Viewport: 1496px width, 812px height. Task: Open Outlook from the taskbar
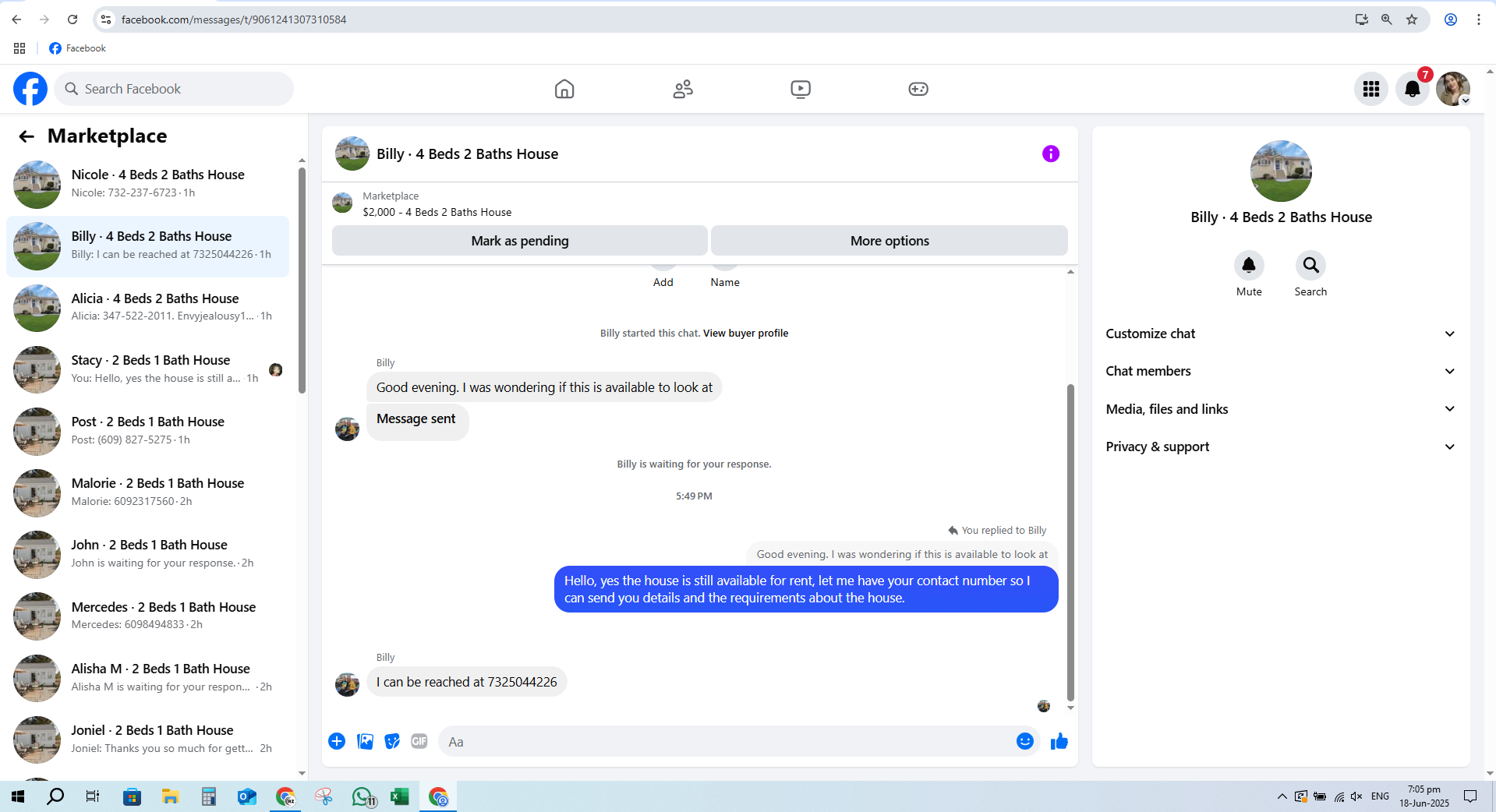(247, 796)
